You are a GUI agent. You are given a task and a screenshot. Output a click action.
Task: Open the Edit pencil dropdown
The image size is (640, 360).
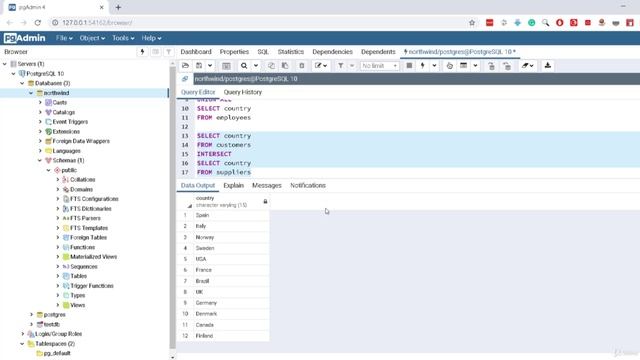coord(321,66)
